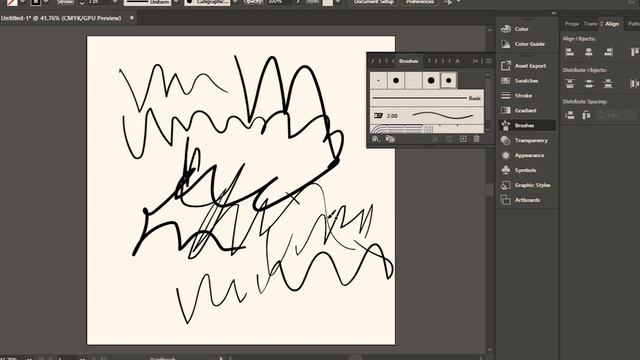This screenshot has width=640, height=360.
Task: Click Horizontal Distribute Space icon
Action: [586, 115]
